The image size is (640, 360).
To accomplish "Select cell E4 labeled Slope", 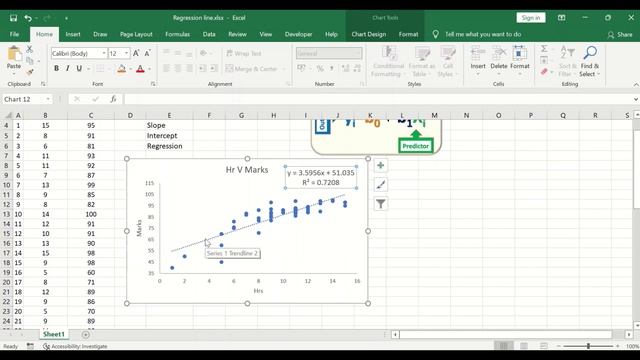I will coord(169,125).
